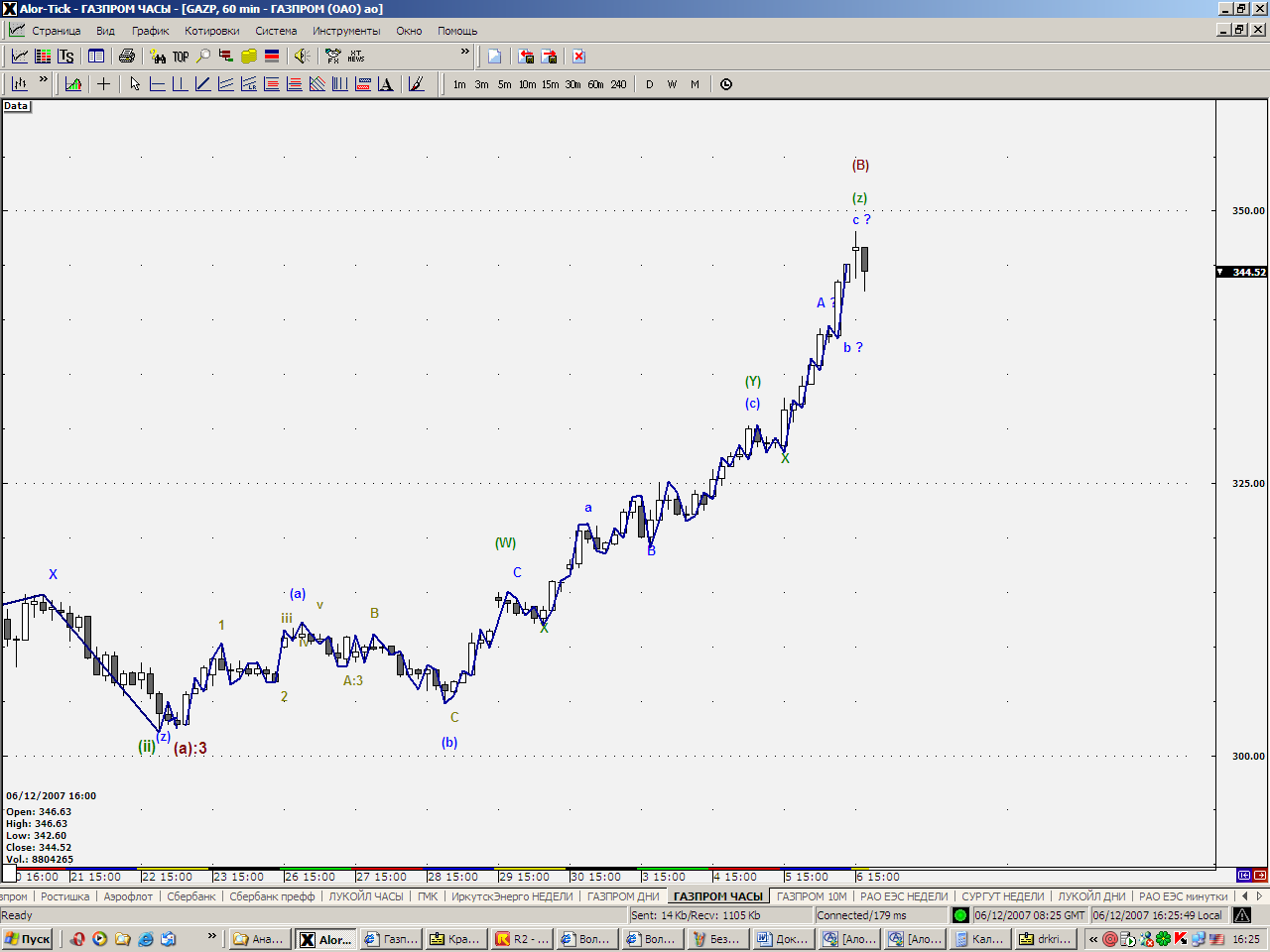Viewport: 1270px width, 952px height.
Task: Click the bar chart type icon
Action: 19,84
